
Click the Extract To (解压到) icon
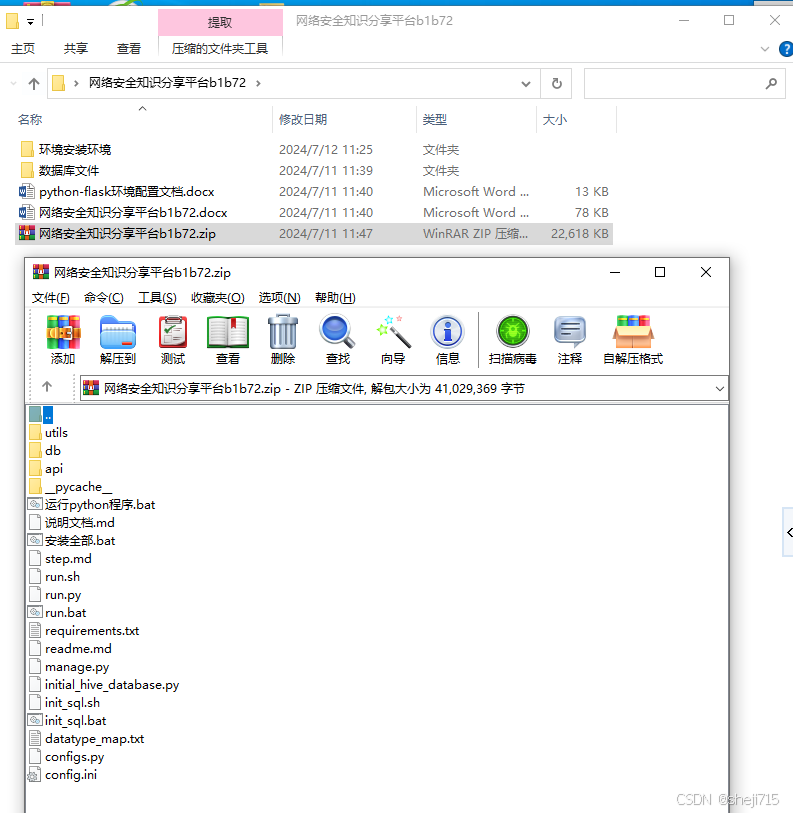(118, 340)
